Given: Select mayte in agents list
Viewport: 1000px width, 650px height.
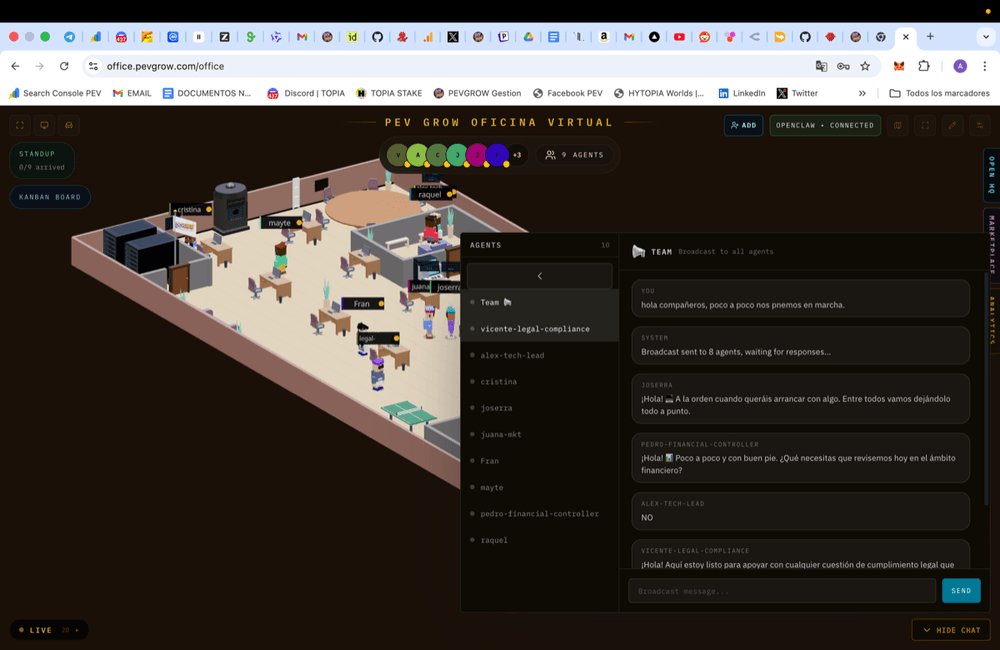Looking at the screenshot, I should [540, 487].
